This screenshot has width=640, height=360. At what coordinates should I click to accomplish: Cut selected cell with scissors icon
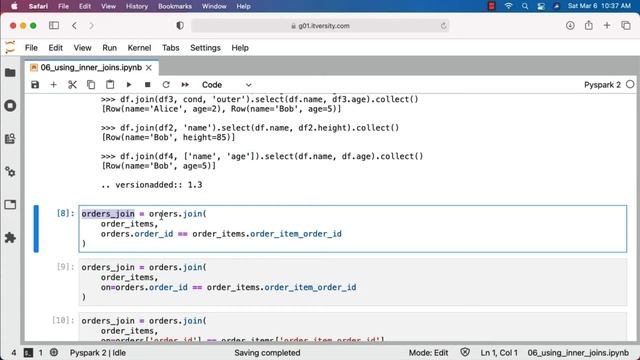click(72, 84)
